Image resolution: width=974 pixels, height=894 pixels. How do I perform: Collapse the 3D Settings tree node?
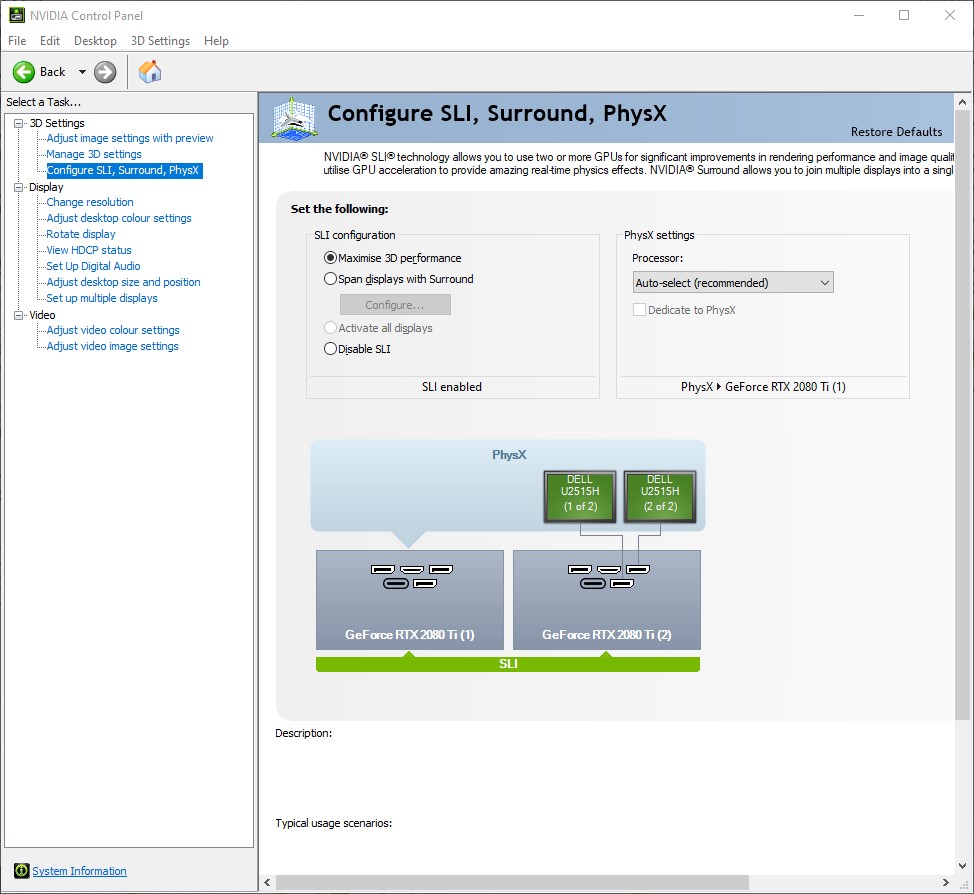click(19, 123)
